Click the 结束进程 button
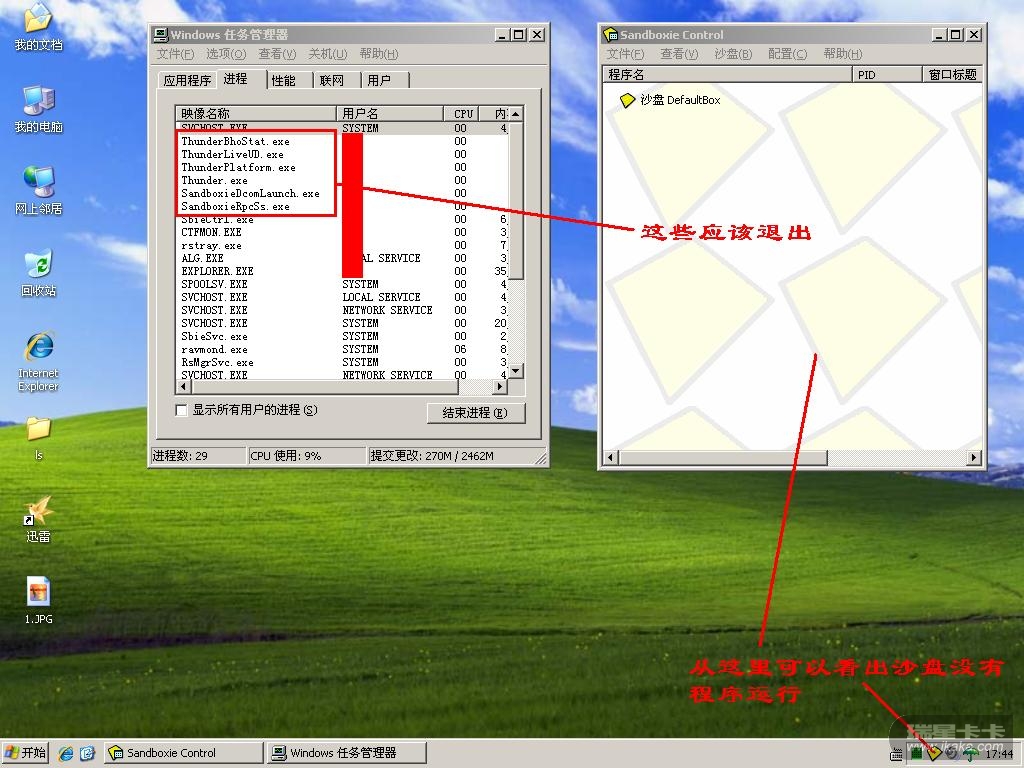The height and width of the screenshot is (768, 1024). pyautogui.click(x=475, y=413)
